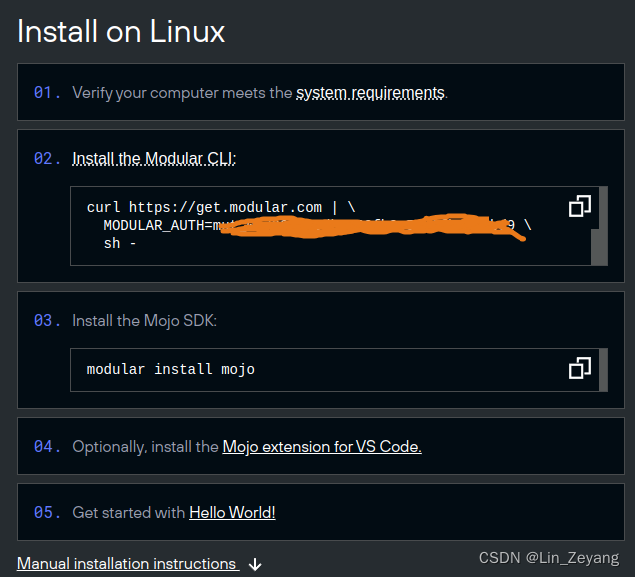Click step number 02.
Viewport: 635px width, 577px height.
[47, 159]
